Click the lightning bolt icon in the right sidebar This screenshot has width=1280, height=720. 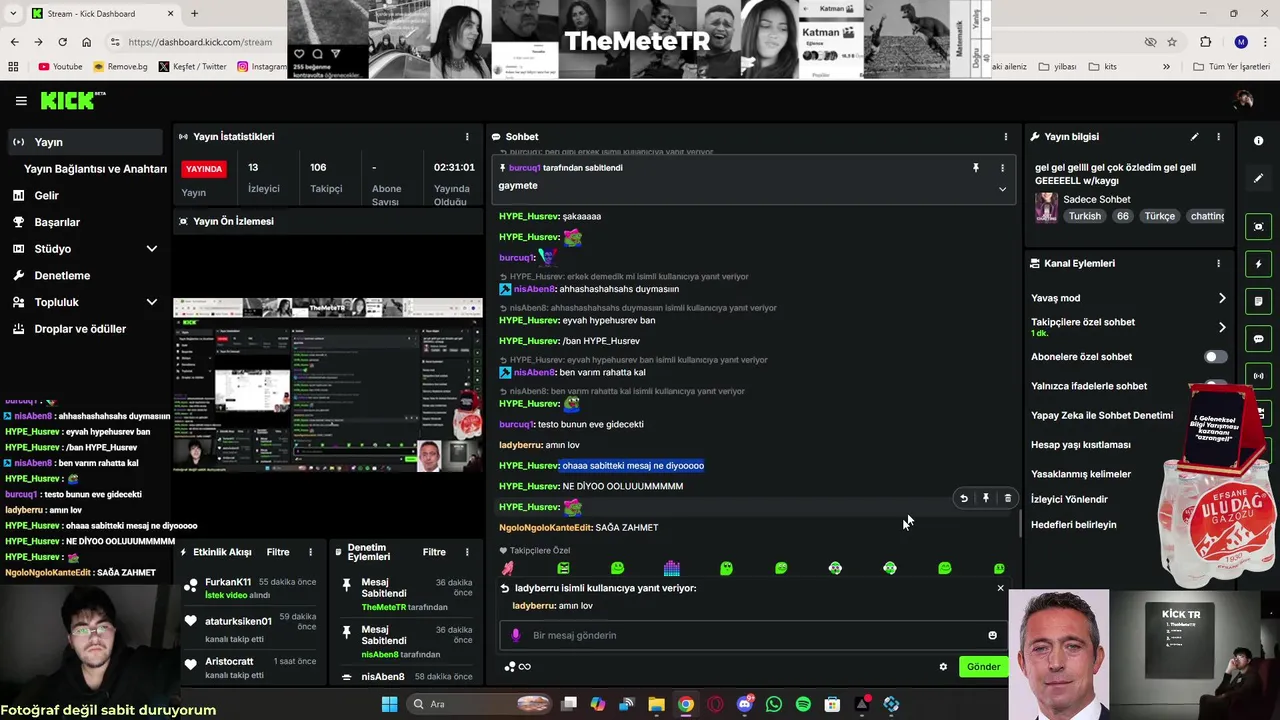pyautogui.click(x=1258, y=264)
